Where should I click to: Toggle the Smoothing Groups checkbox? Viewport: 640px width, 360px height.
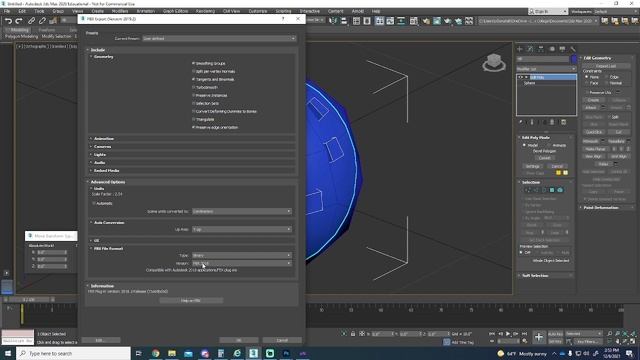click(193, 63)
